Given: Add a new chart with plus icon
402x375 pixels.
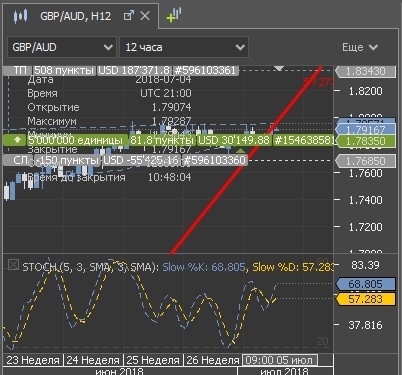Looking at the screenshot, I should (x=174, y=15).
